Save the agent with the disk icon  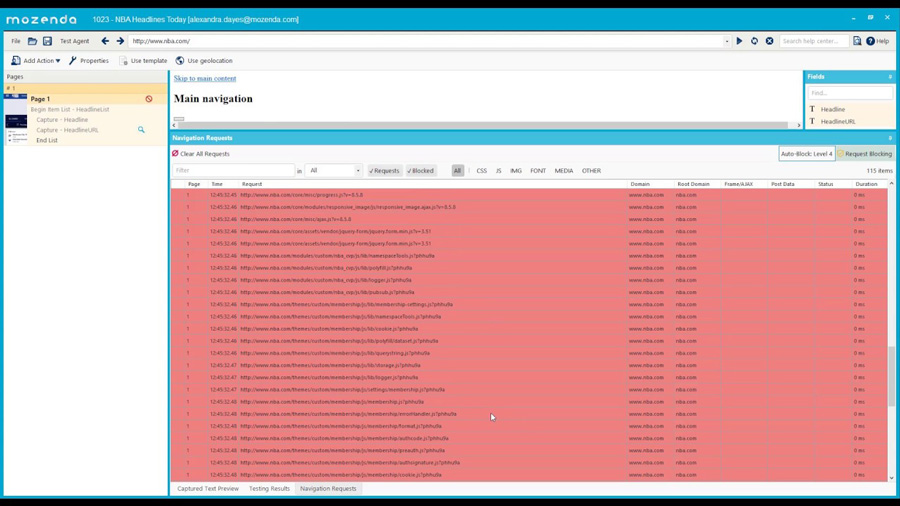point(47,41)
